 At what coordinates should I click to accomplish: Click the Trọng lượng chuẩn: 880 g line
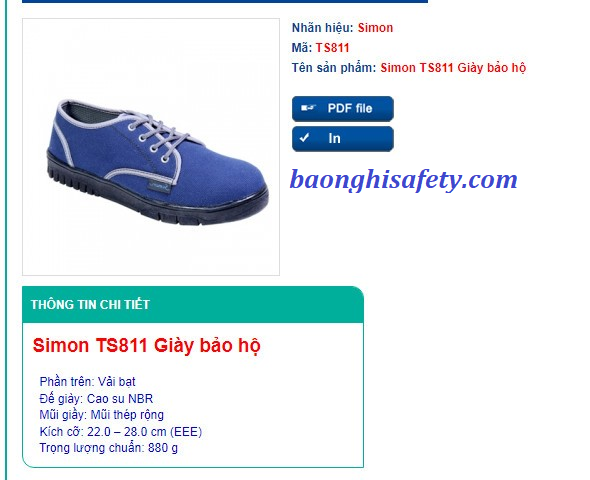pos(109,448)
